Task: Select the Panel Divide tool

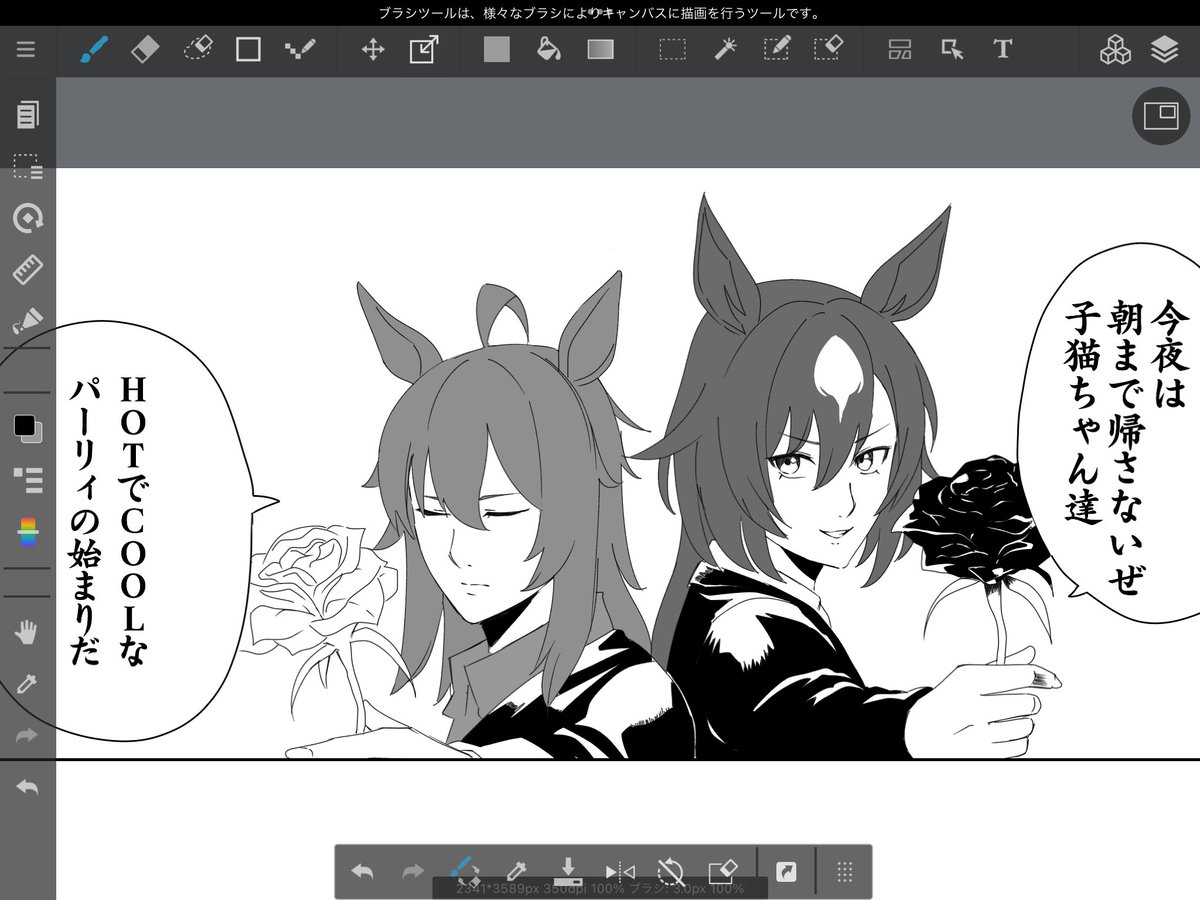Action: click(900, 49)
